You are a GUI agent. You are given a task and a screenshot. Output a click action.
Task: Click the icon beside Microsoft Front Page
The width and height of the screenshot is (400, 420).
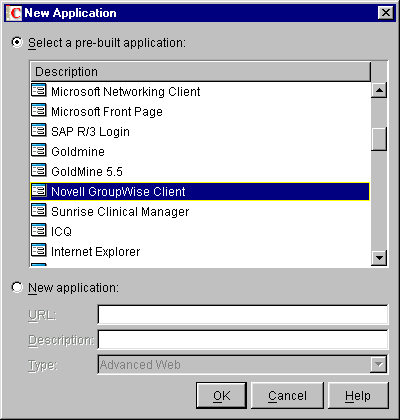(x=39, y=110)
